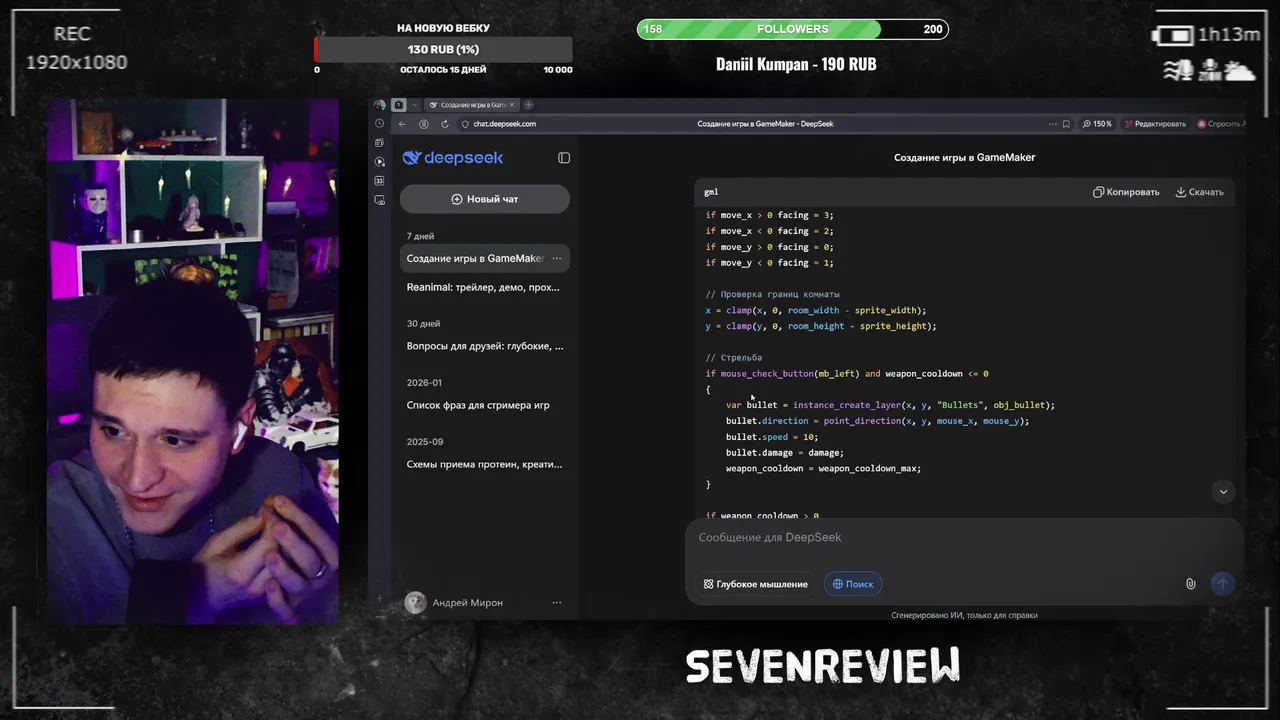Image resolution: width=1280 pixels, height=720 pixels.
Task: Expand the tab list dropdown arrow
Action: pyautogui.click(x=414, y=105)
